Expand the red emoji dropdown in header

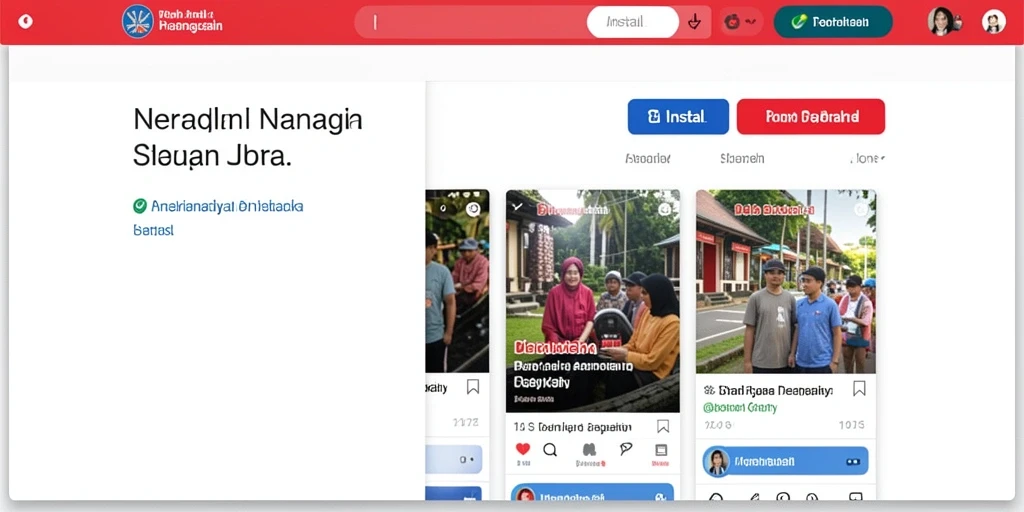741,22
